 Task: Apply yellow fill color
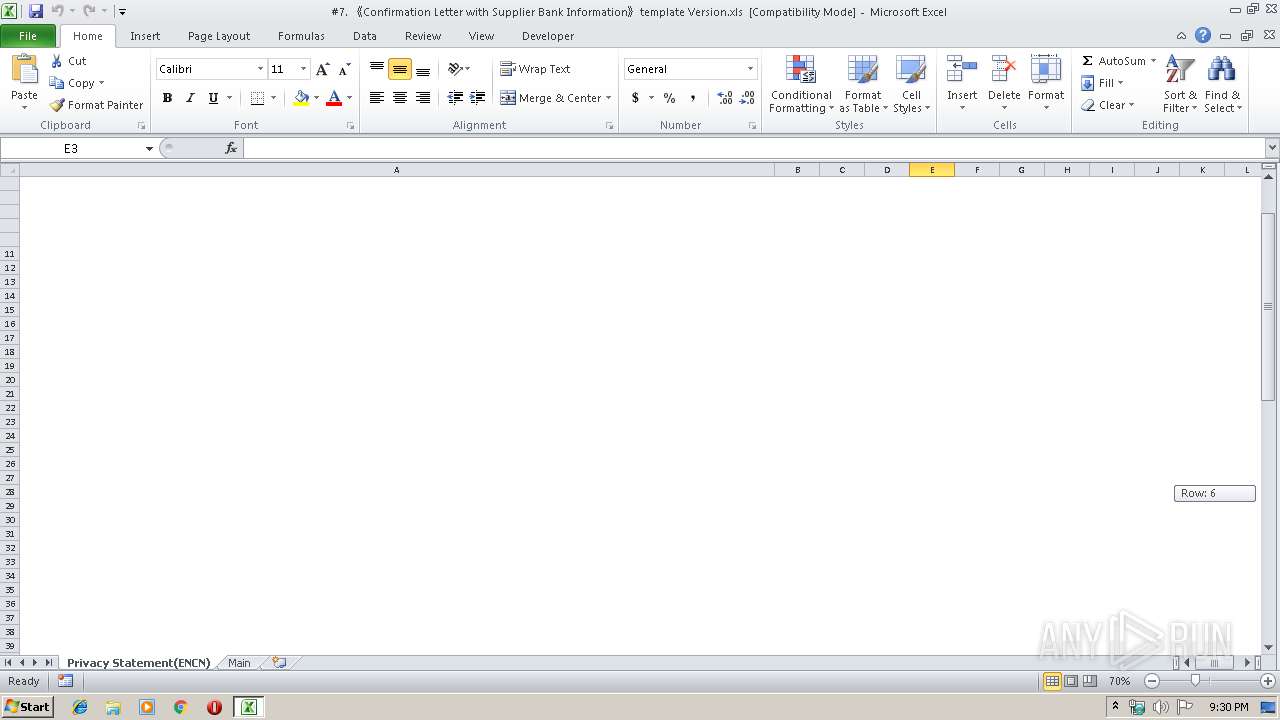click(301, 98)
